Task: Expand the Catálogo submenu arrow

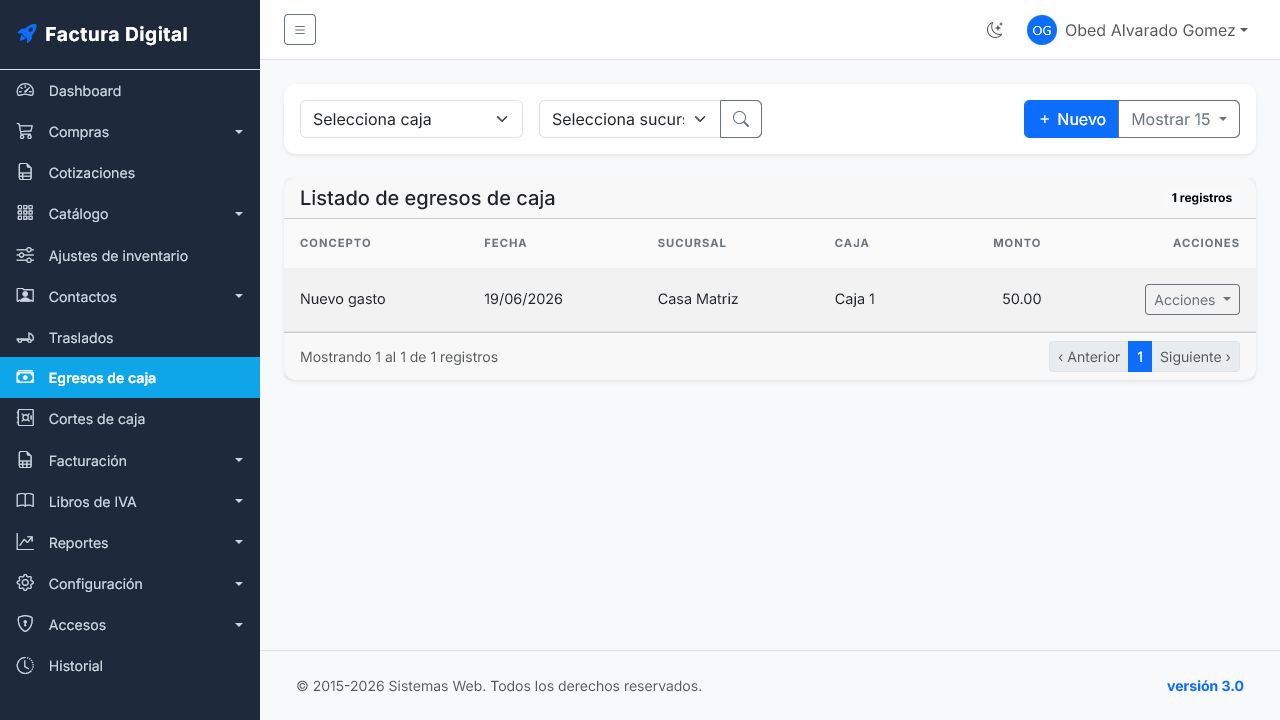Action: click(239, 214)
